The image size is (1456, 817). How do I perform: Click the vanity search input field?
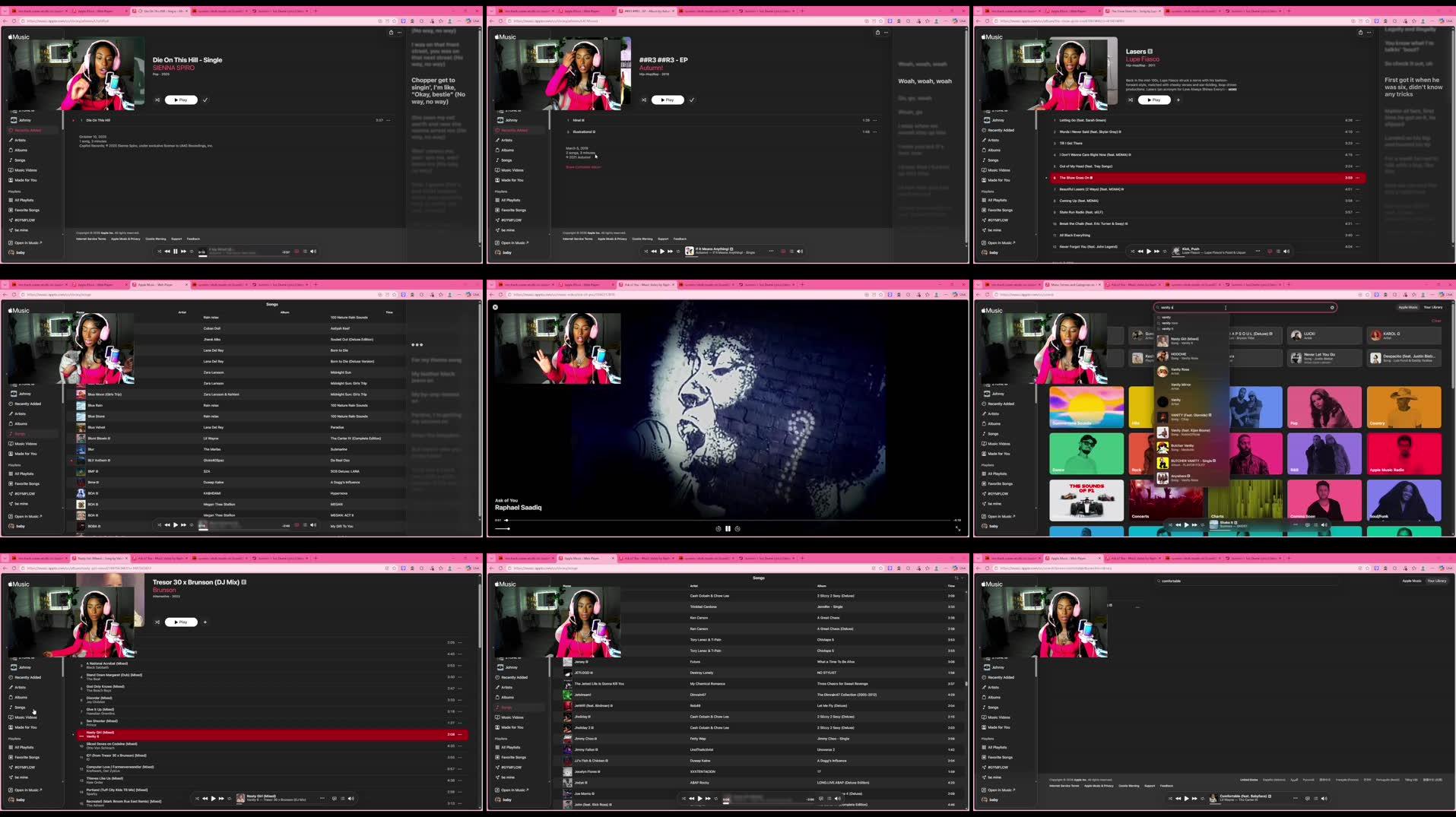pos(1245,308)
